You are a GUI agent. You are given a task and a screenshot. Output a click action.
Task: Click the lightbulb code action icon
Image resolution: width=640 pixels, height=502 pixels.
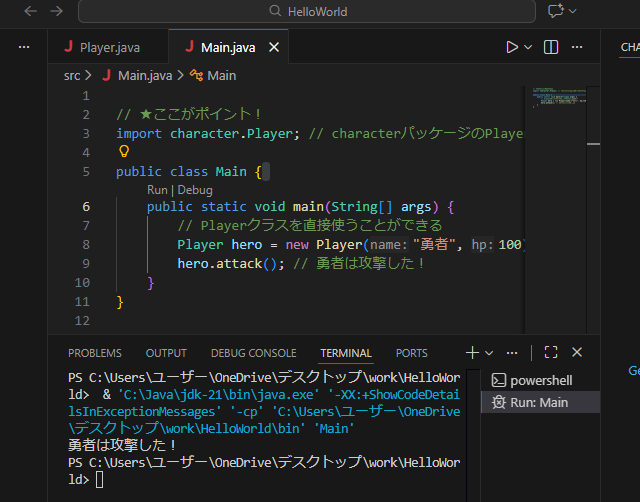coord(125,152)
